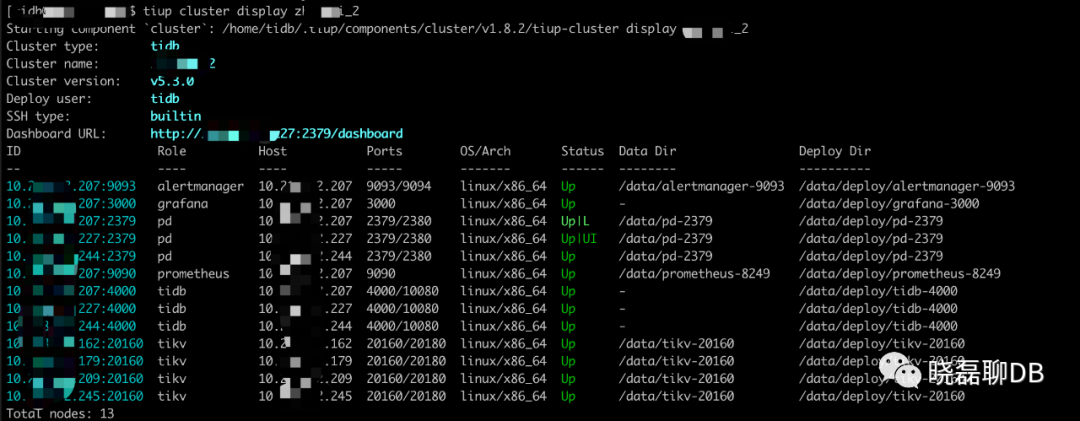The image size is (1080, 421).
Task: Click the ID ending in 209:20160
Action: [74, 379]
